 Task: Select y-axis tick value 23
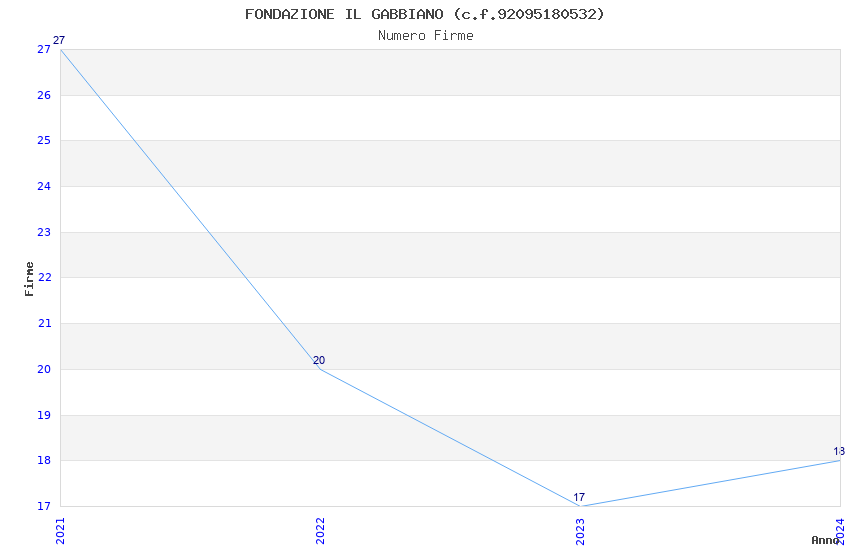pyautogui.click(x=44, y=232)
